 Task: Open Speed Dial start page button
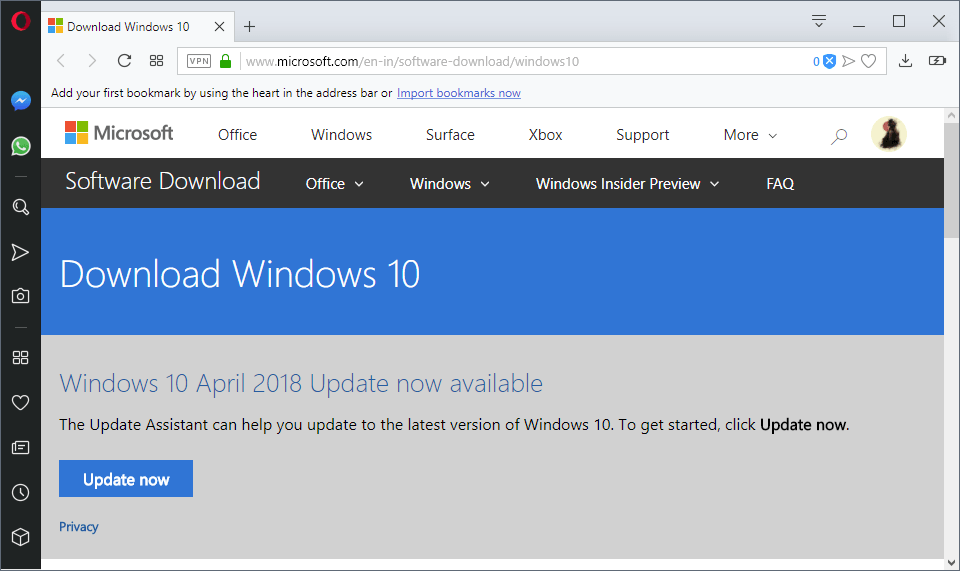pyautogui.click(x=156, y=61)
